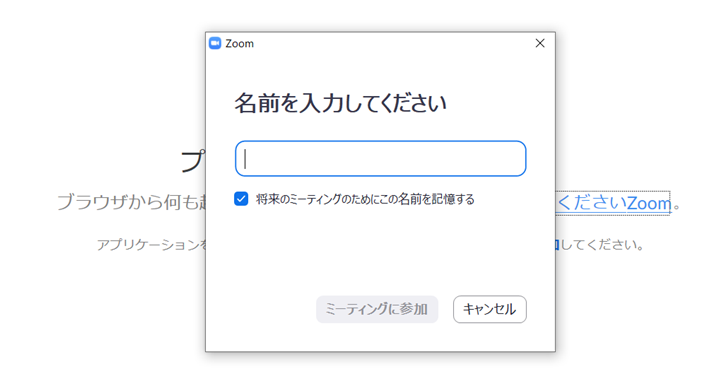
Task: Click the Zoom title text in dialog
Action: tap(240, 44)
